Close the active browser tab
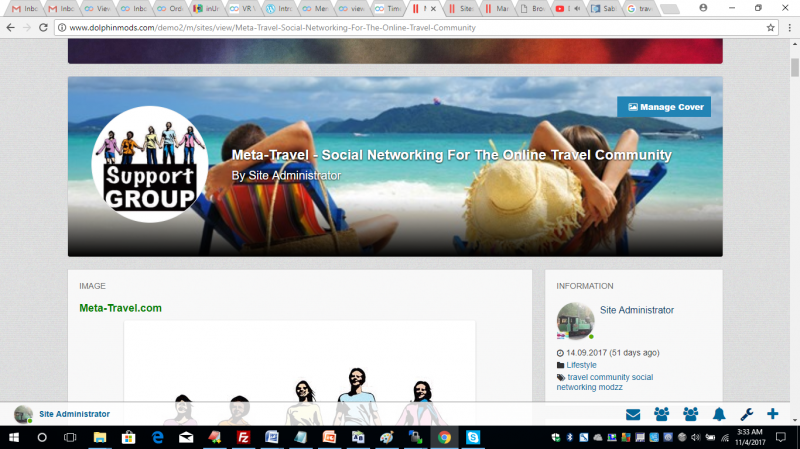800x449 pixels. pos(433,9)
